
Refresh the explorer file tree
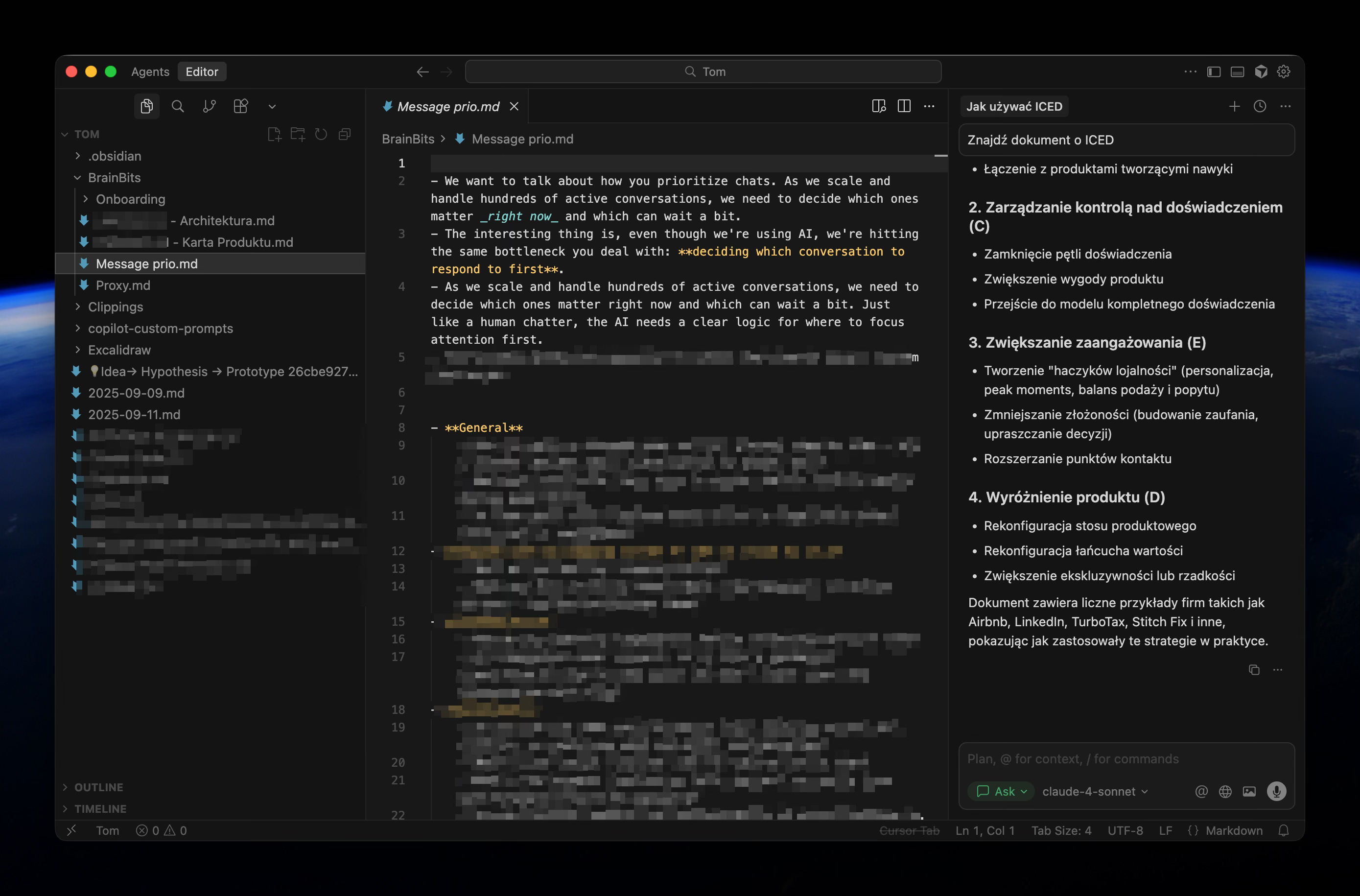321,134
